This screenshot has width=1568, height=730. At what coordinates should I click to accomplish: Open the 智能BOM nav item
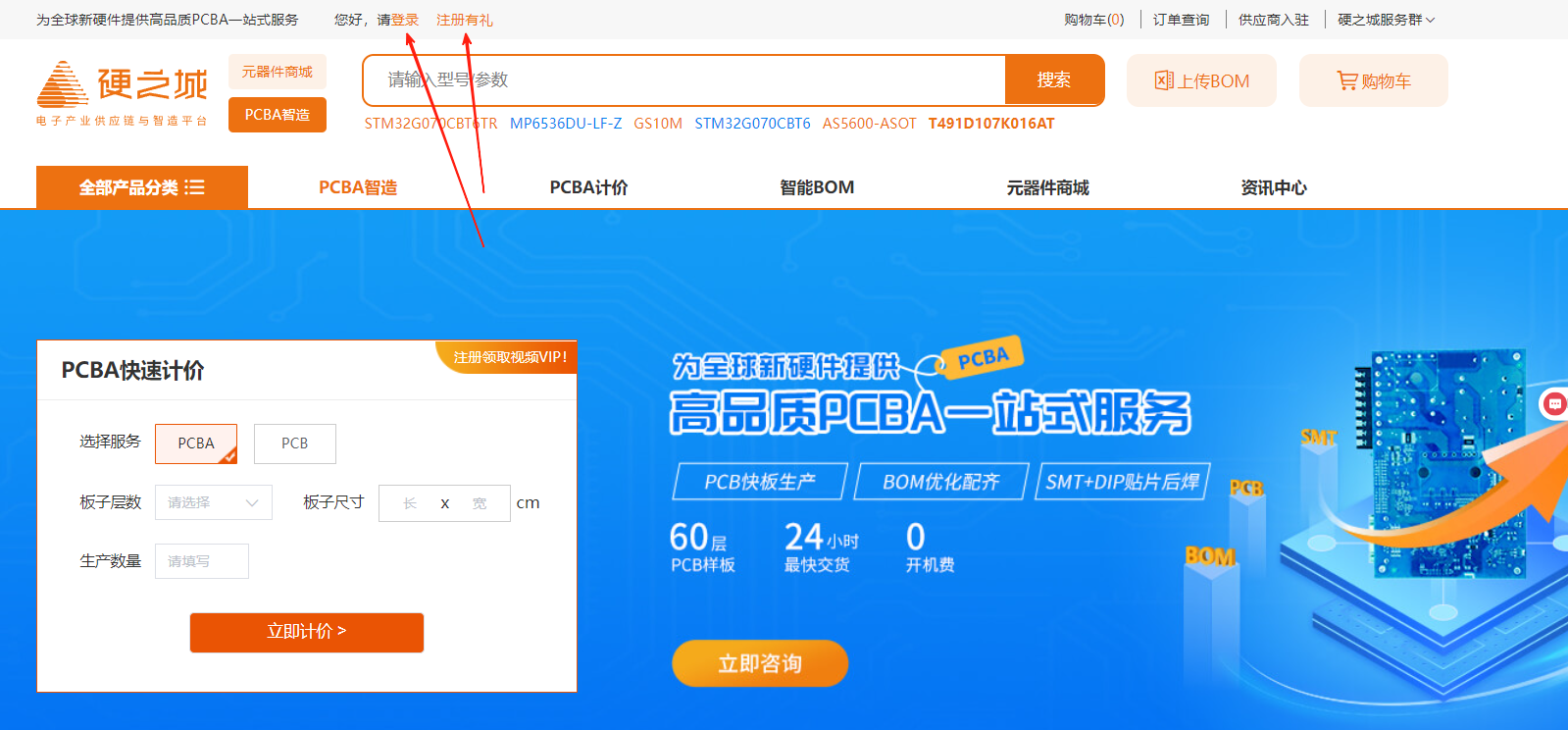(817, 187)
